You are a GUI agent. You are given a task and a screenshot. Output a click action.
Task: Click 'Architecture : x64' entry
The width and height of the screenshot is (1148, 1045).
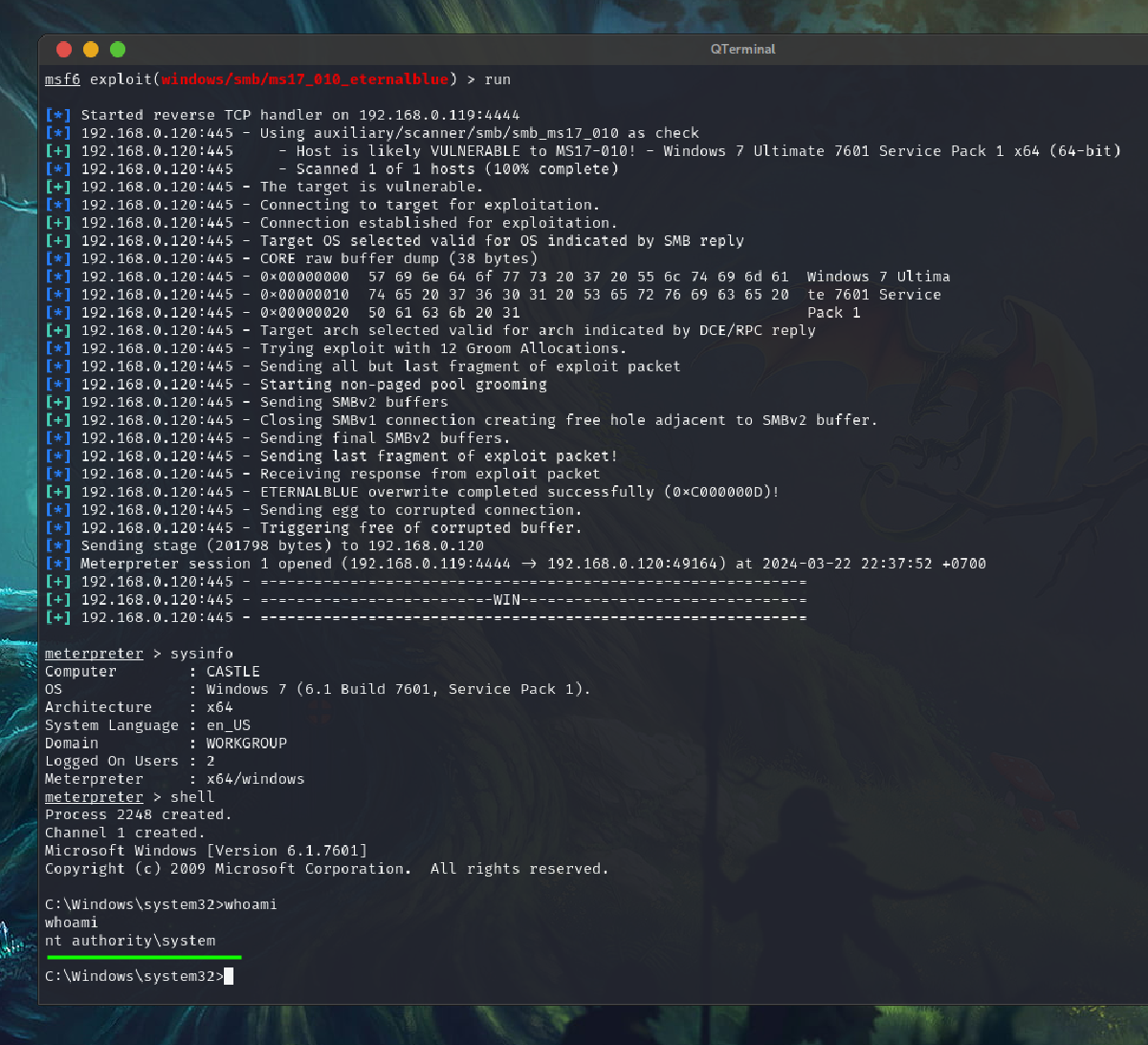139,707
